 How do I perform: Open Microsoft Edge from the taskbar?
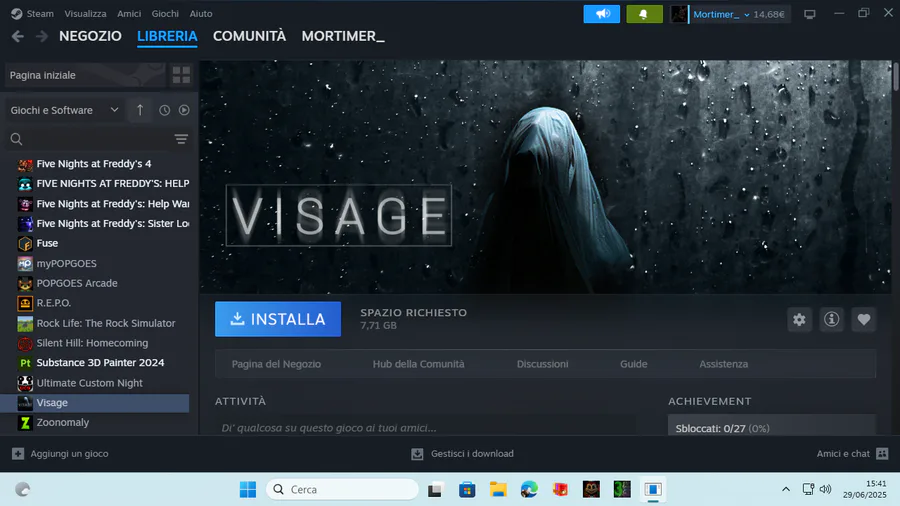tap(529, 489)
